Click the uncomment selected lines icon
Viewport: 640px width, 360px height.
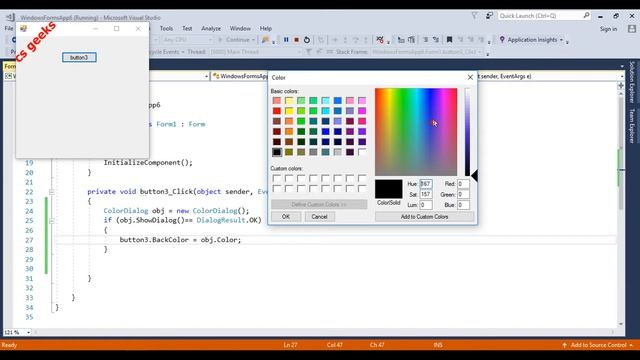tap(436, 40)
